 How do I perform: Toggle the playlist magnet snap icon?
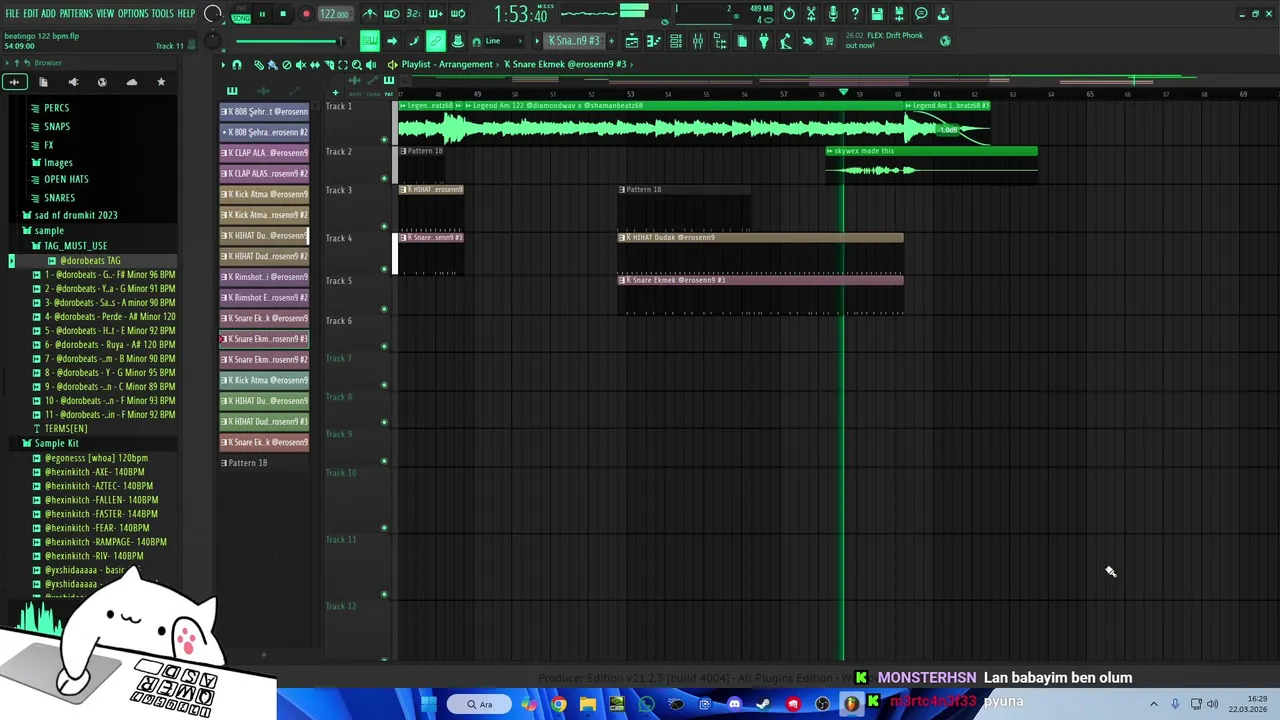tap(237, 65)
